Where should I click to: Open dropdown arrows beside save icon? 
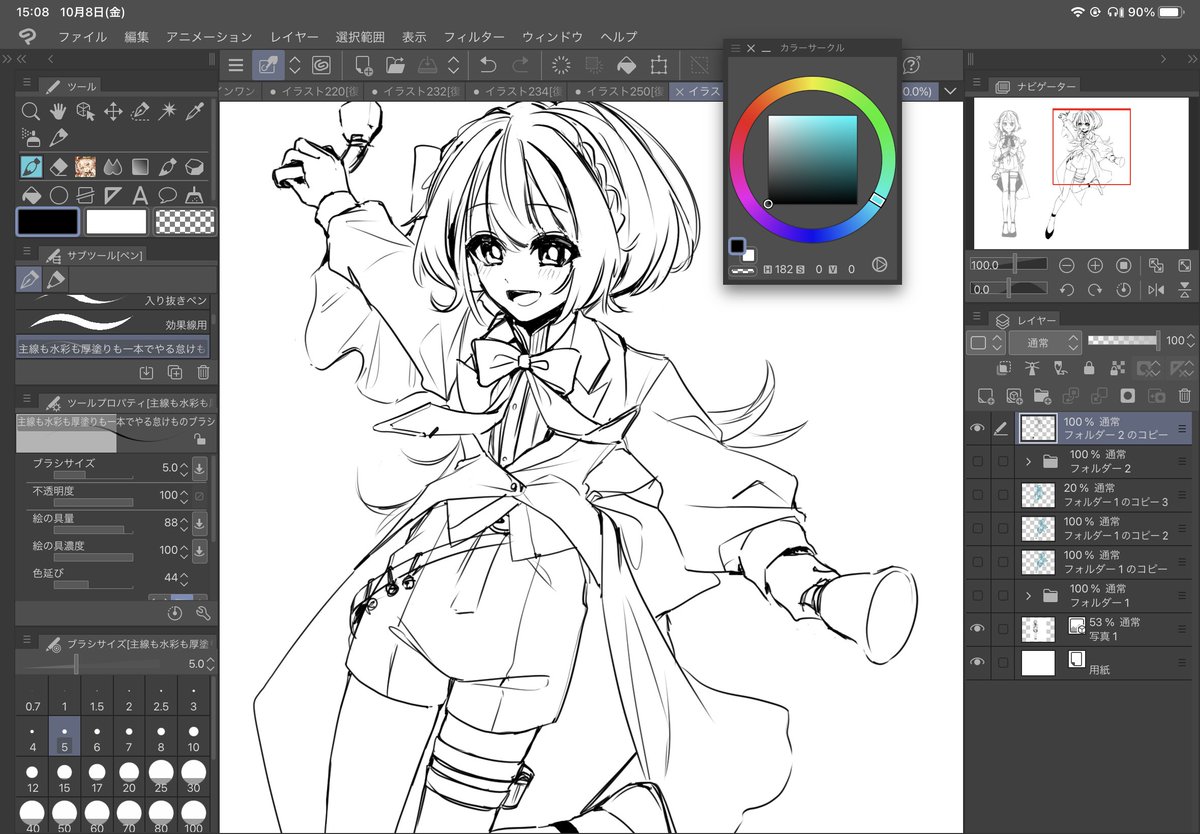(453, 66)
